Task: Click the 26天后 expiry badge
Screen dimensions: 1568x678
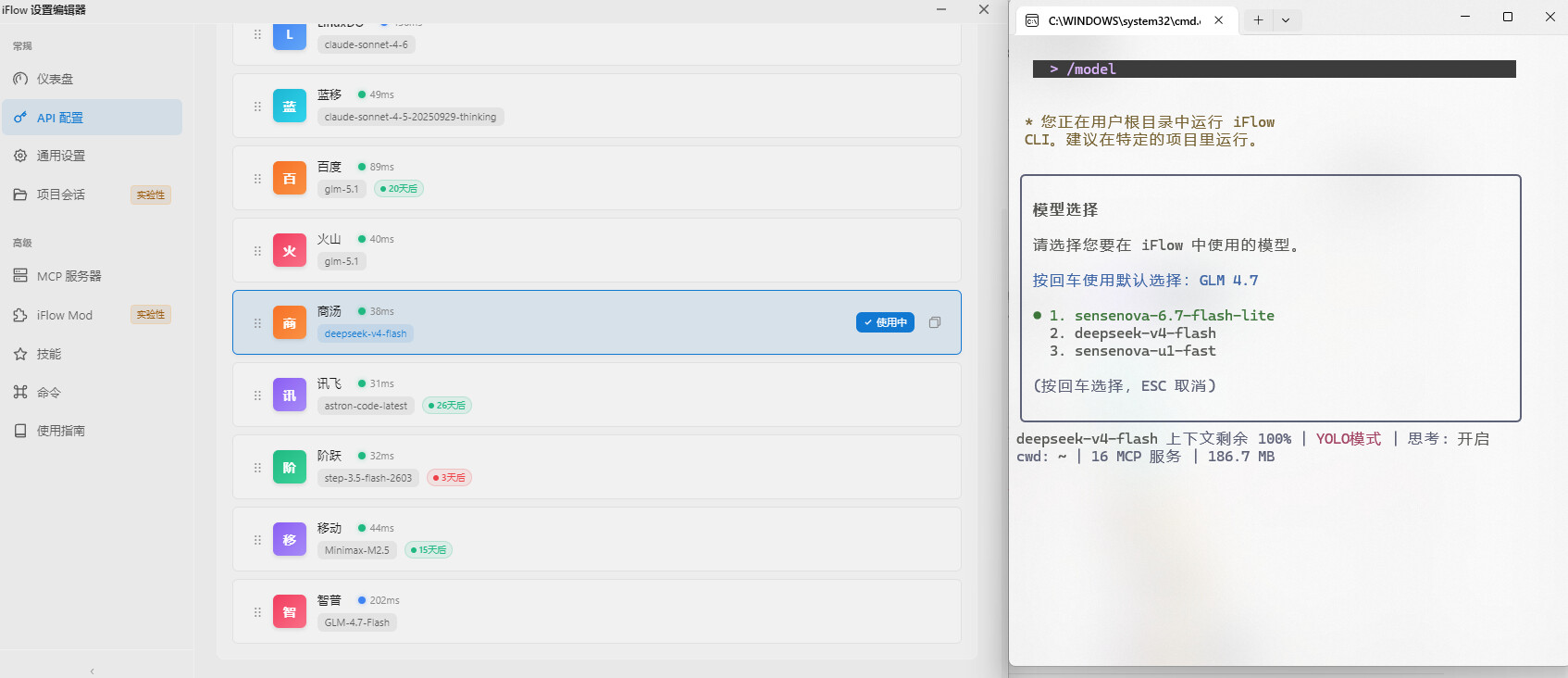Action: tap(447, 406)
